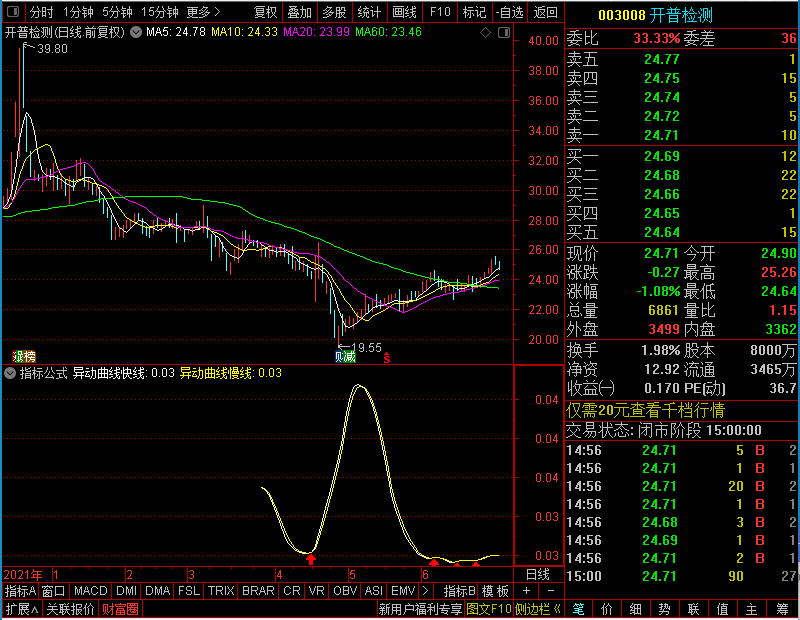Click 叠加 overlay button
The image size is (800, 620).
click(299, 12)
